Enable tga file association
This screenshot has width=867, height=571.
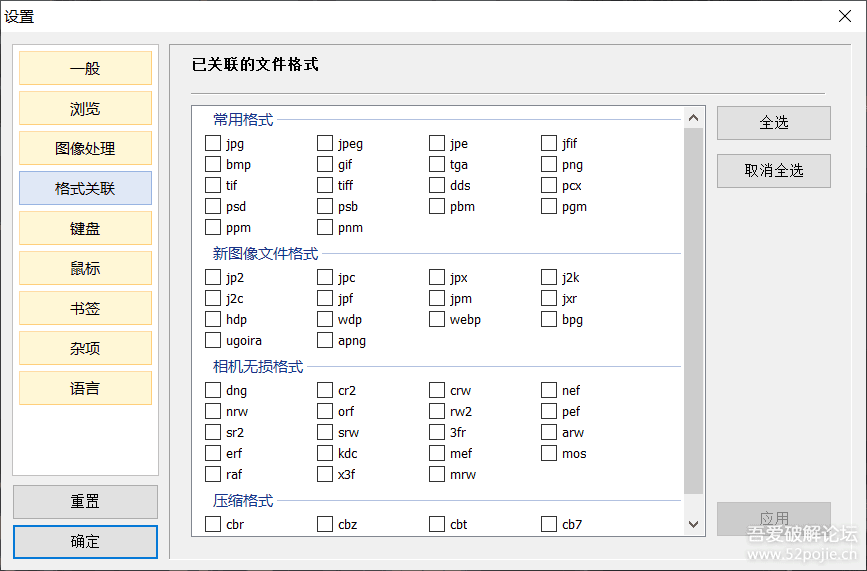[437, 164]
